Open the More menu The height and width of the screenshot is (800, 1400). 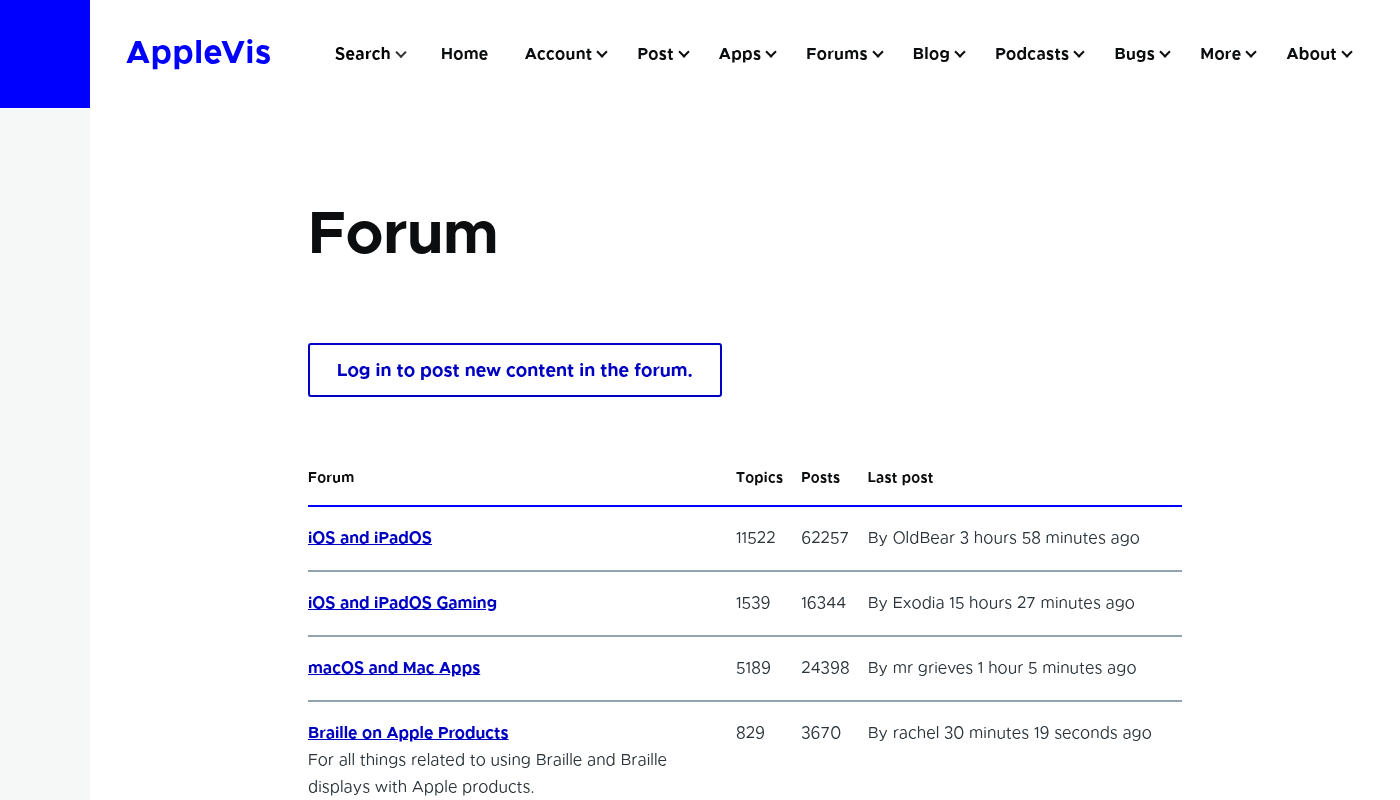point(1228,54)
